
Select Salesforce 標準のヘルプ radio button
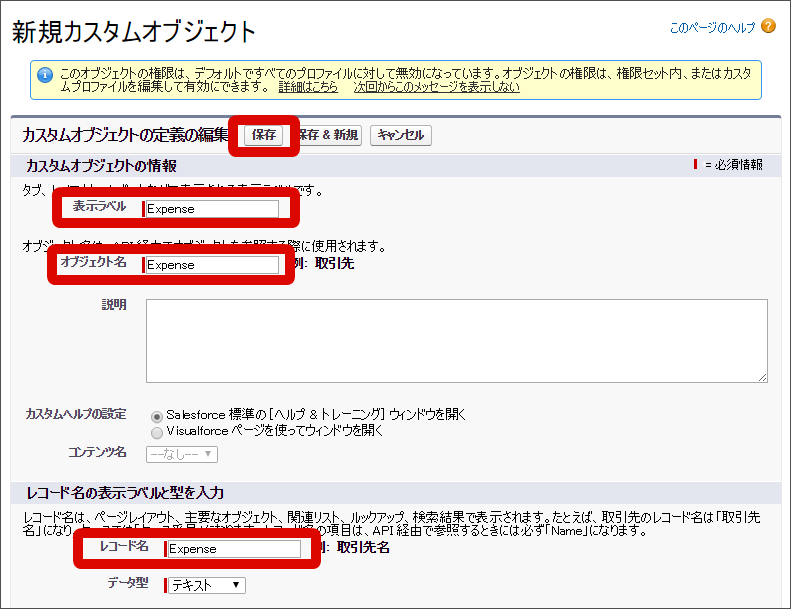[157, 417]
